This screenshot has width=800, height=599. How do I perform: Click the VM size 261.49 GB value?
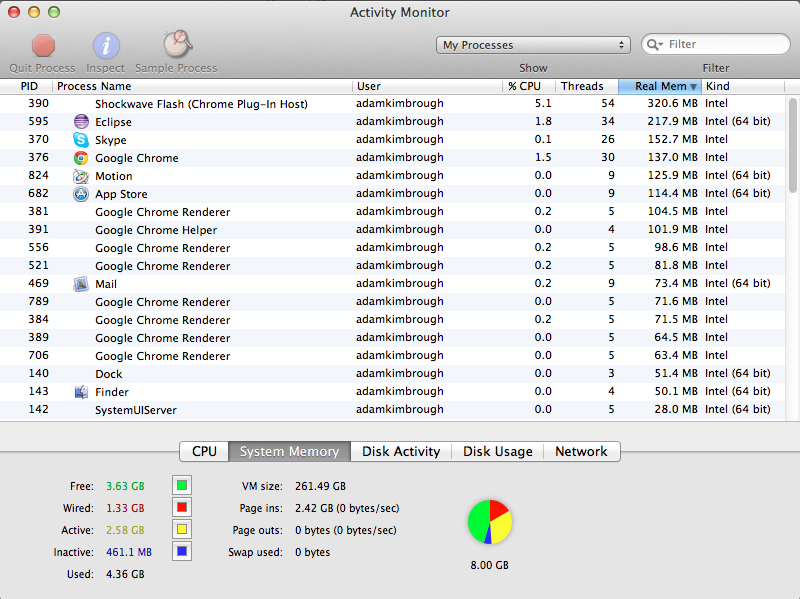pyautogui.click(x=320, y=486)
